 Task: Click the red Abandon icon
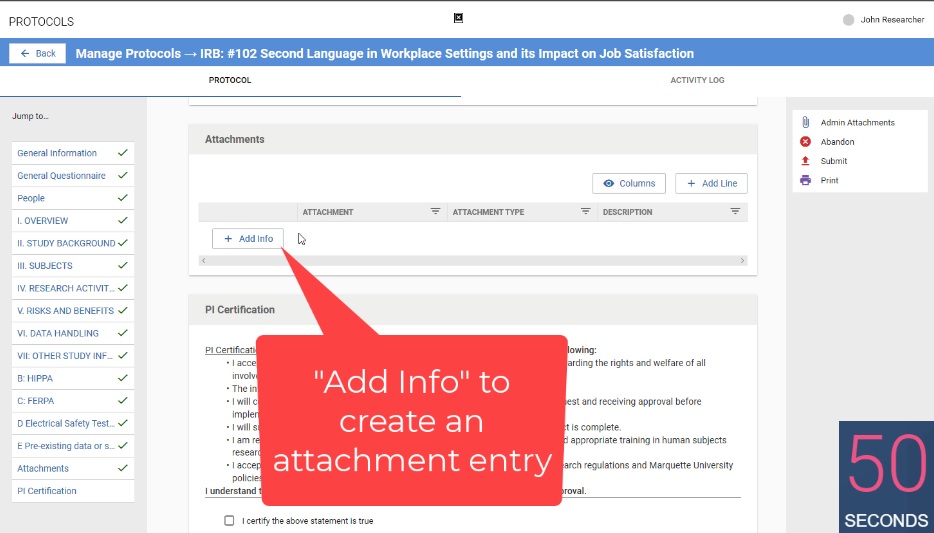pos(805,142)
